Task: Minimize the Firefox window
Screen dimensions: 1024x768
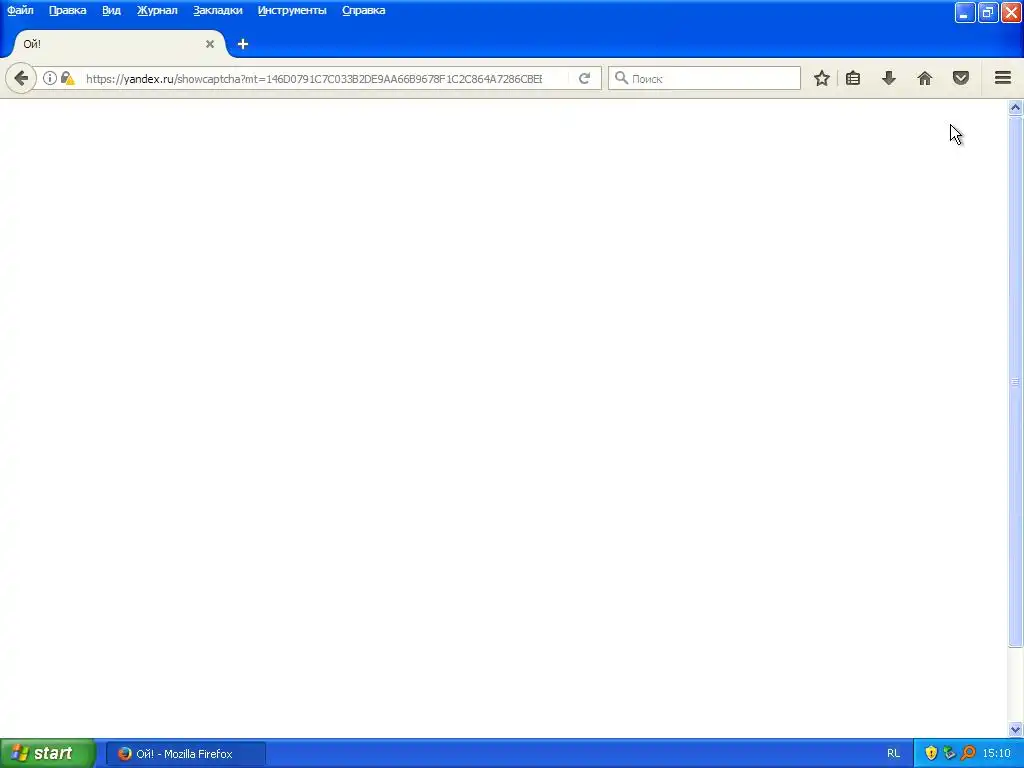Action: (x=965, y=12)
